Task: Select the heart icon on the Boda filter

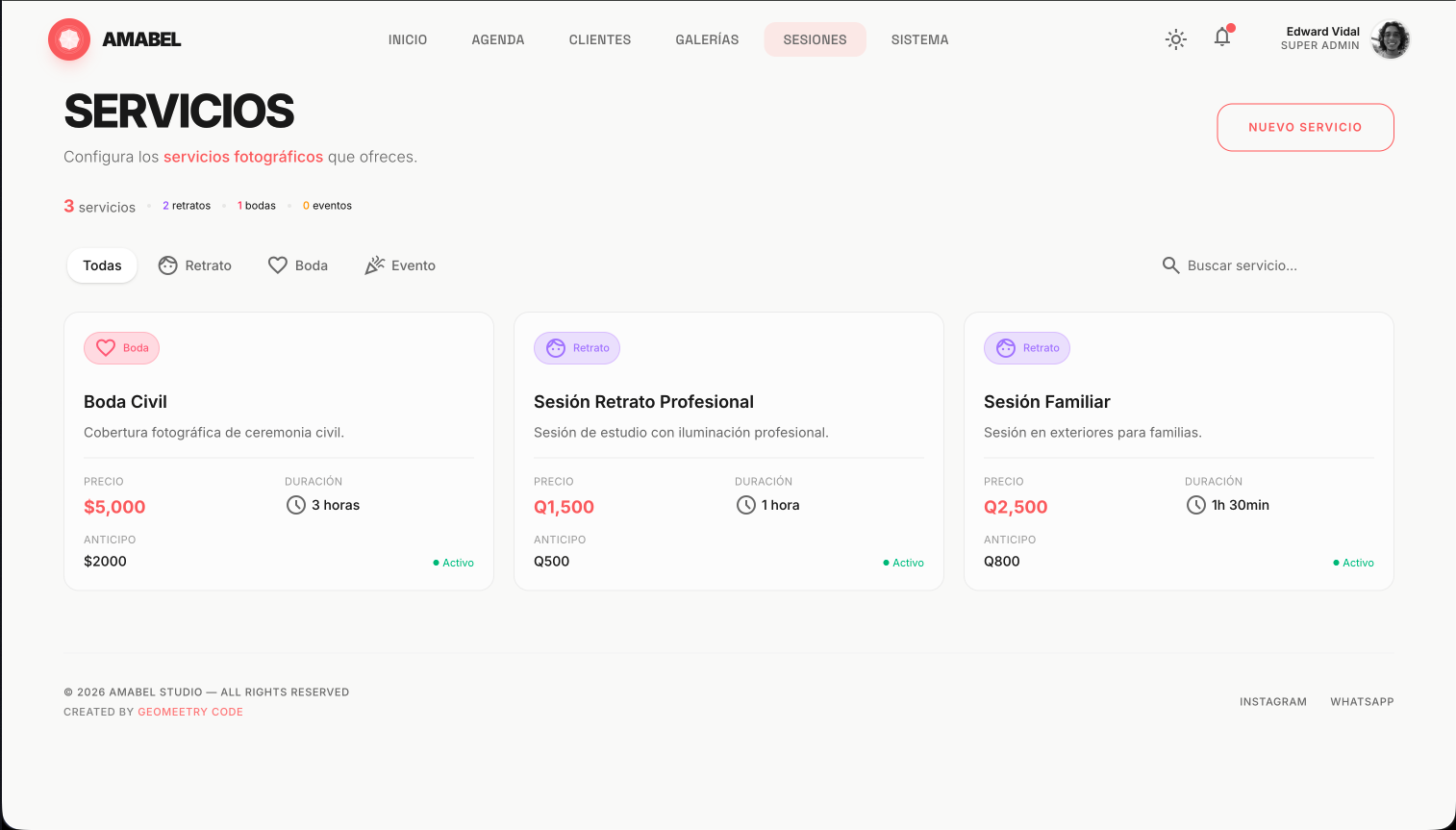Action: (278, 264)
